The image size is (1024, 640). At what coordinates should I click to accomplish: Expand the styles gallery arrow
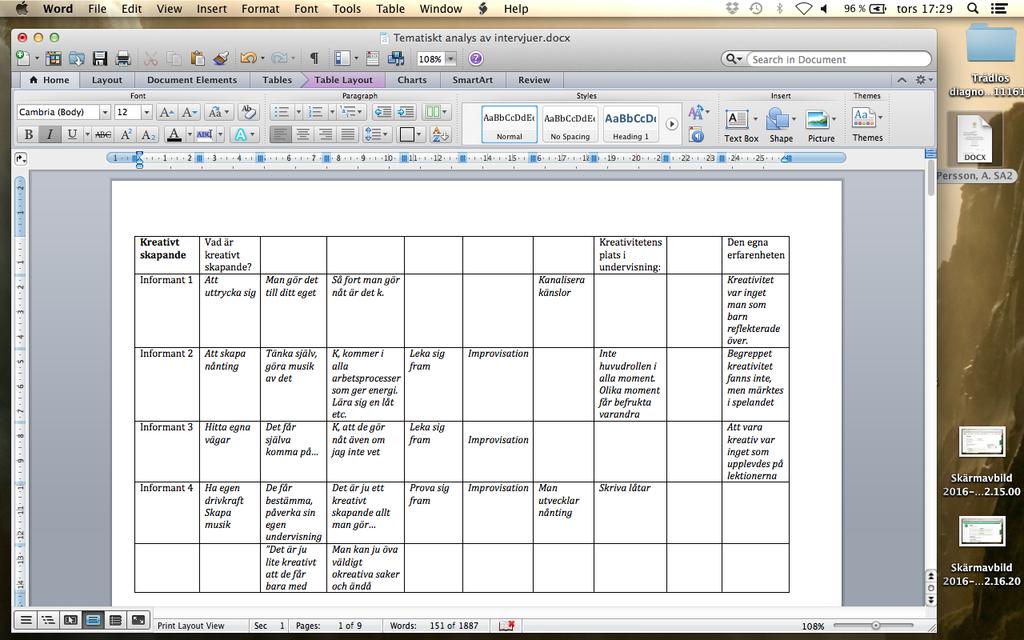(671, 124)
